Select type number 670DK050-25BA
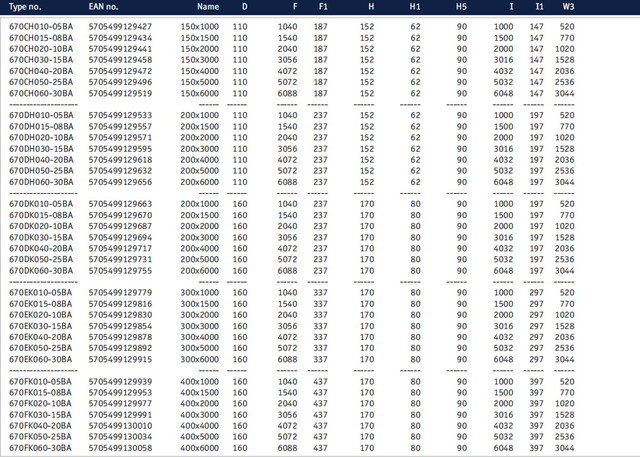The width and height of the screenshot is (640, 457). (x=41, y=260)
